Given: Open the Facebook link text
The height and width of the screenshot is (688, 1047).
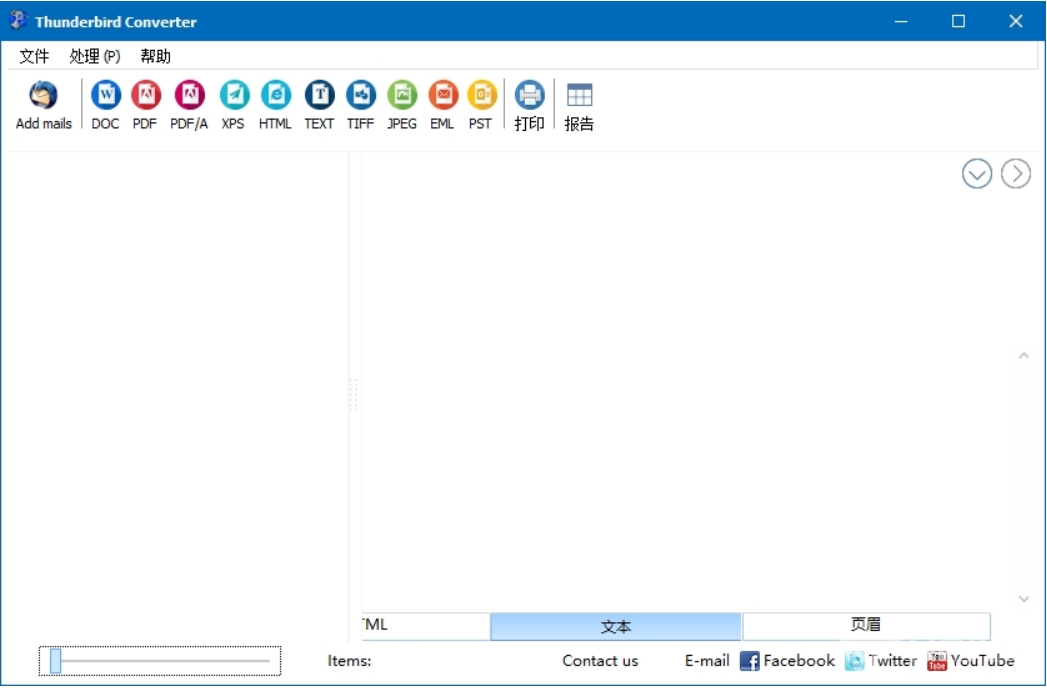Looking at the screenshot, I should 799,661.
